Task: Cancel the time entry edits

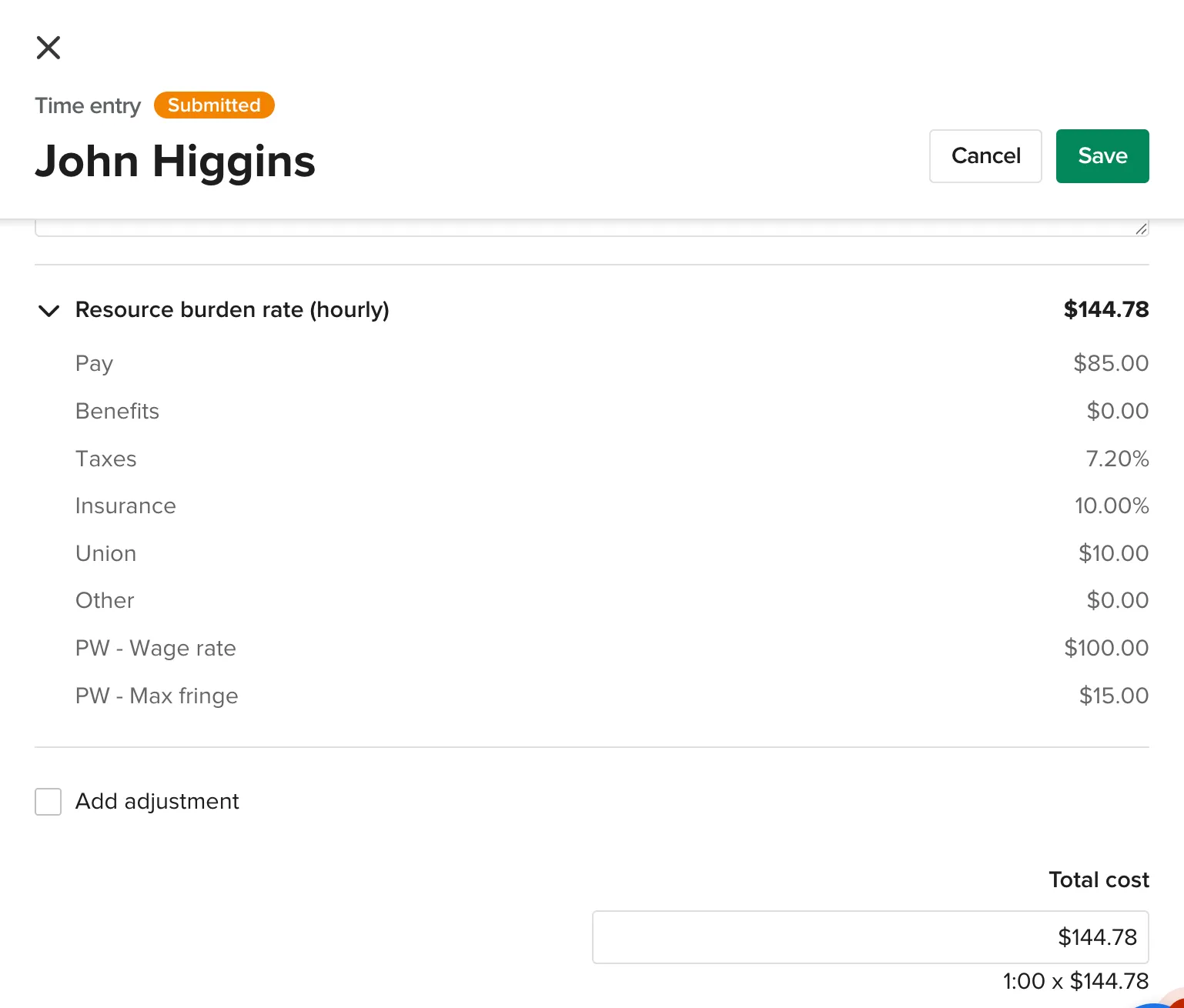Action: click(x=985, y=156)
